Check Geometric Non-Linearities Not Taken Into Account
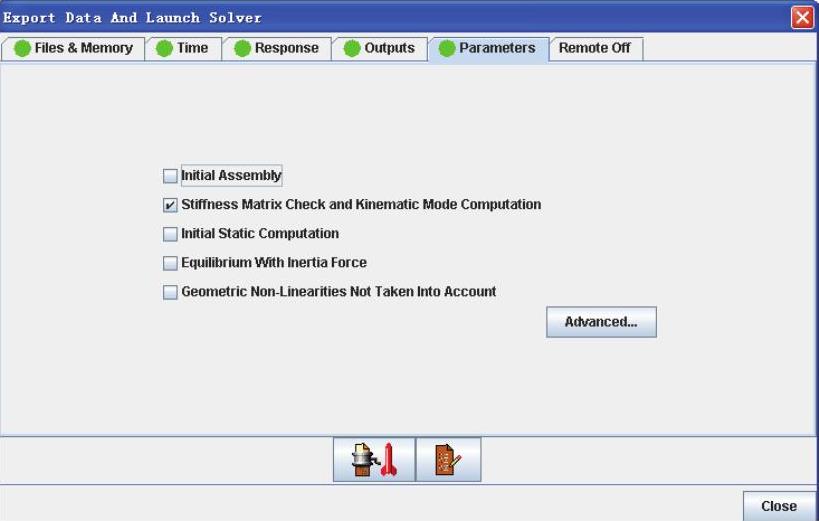819x521 pixels. pyautogui.click(x=170, y=292)
